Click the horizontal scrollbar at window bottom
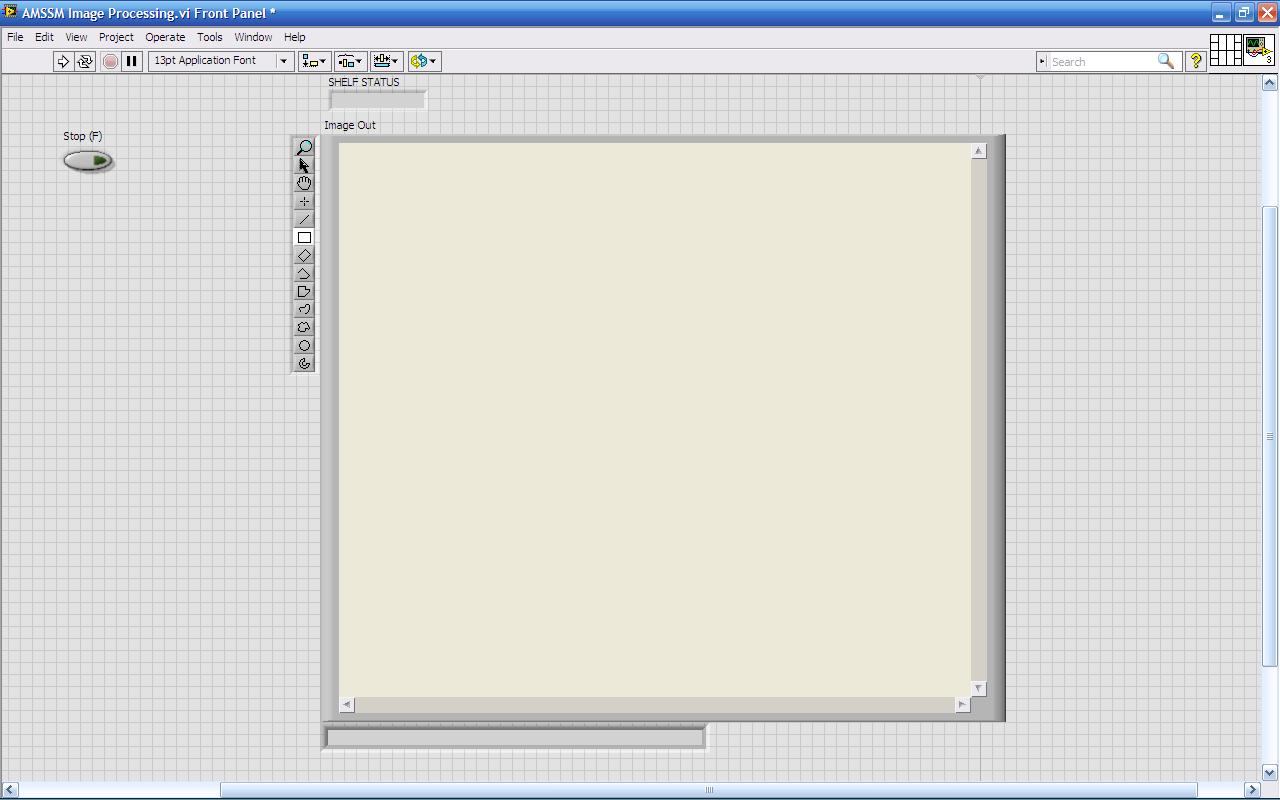The width and height of the screenshot is (1280, 800). click(708, 790)
